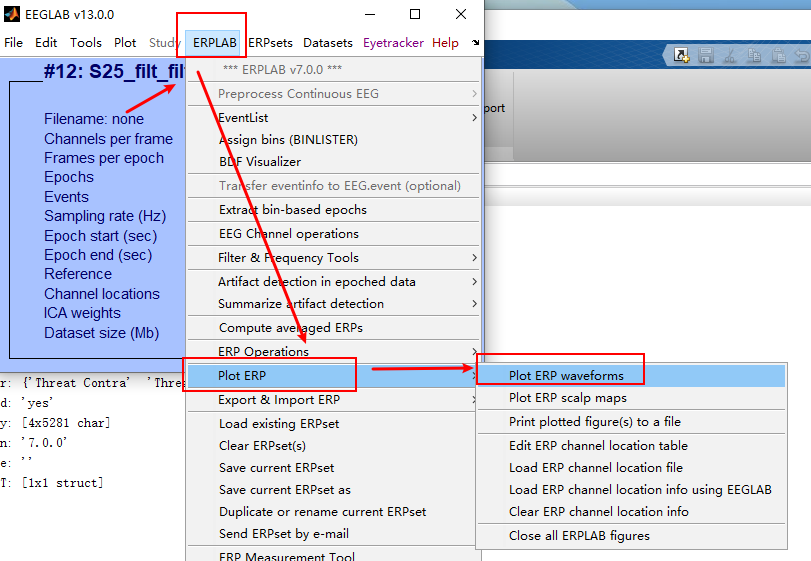Select Load ERP channel location info using EEGLAB
Image resolution: width=811 pixels, height=561 pixels.
click(631, 490)
